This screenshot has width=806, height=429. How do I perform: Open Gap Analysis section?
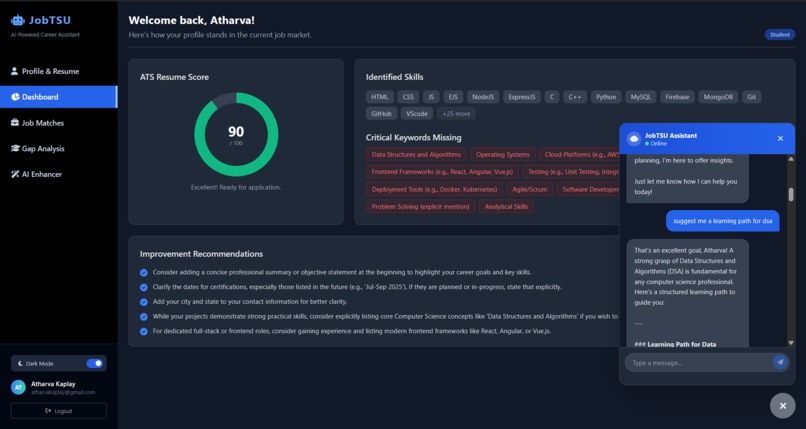point(59,148)
